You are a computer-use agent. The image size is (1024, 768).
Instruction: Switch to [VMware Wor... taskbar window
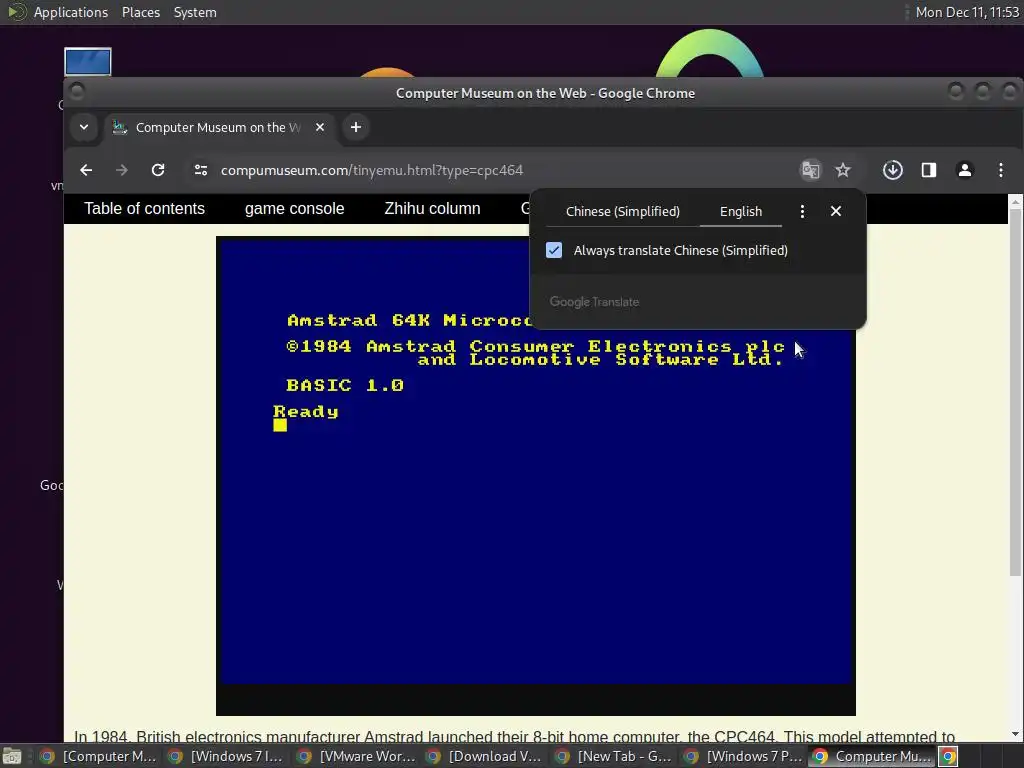click(357, 756)
